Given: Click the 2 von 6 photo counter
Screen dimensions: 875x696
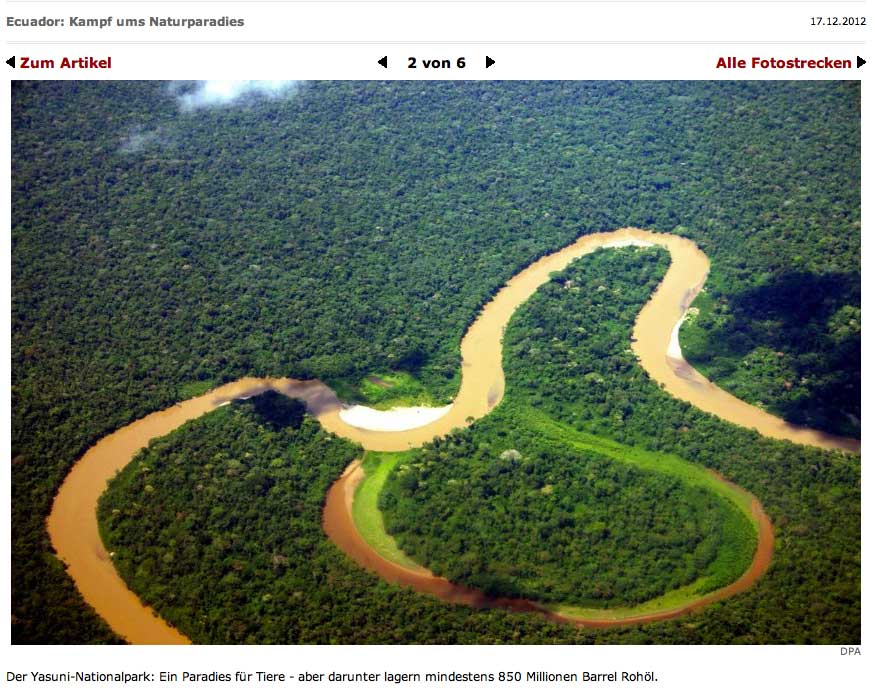Looking at the screenshot, I should pyautogui.click(x=436, y=63).
